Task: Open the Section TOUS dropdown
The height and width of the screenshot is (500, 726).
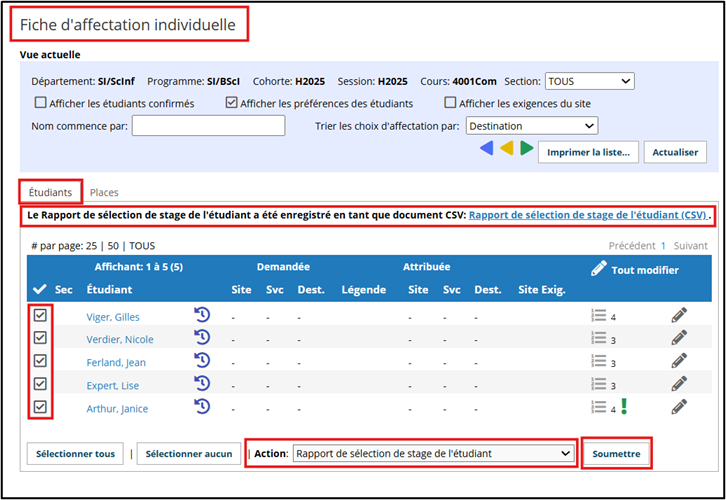Action: coord(589,81)
